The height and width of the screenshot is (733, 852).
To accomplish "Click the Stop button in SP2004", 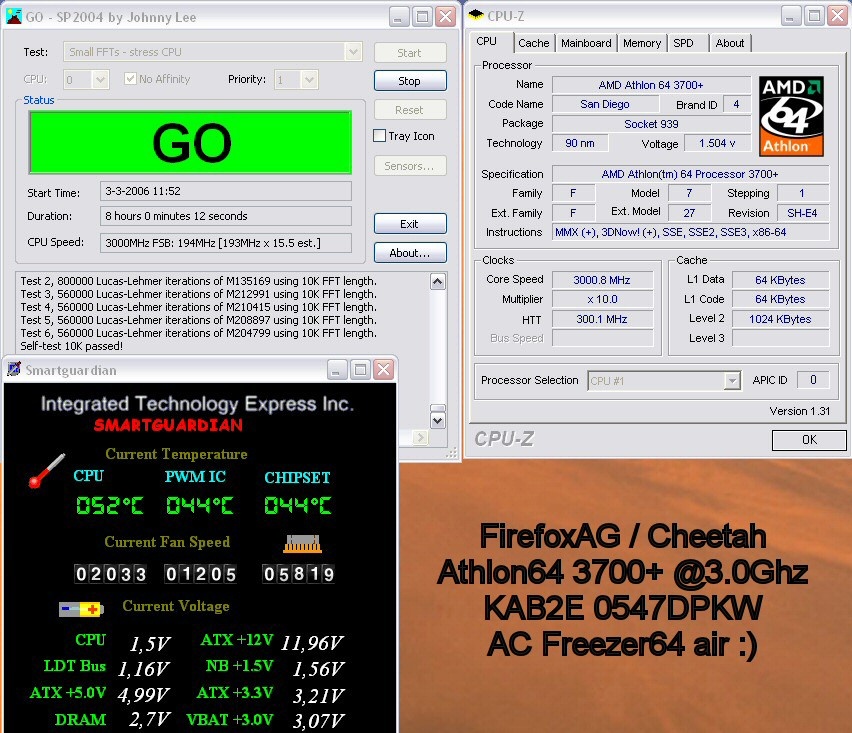I will pyautogui.click(x=410, y=81).
